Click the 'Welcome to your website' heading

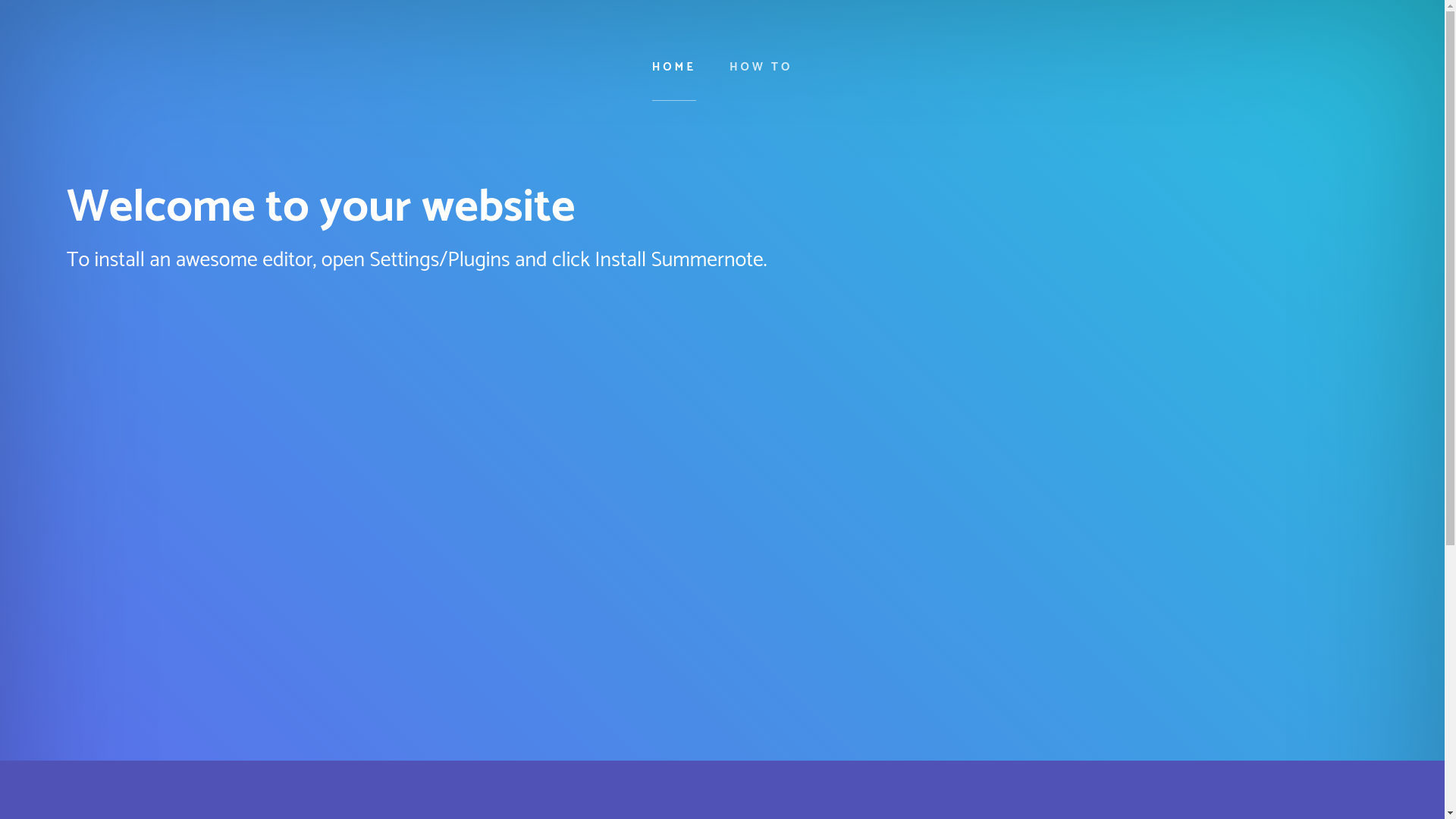(321, 207)
